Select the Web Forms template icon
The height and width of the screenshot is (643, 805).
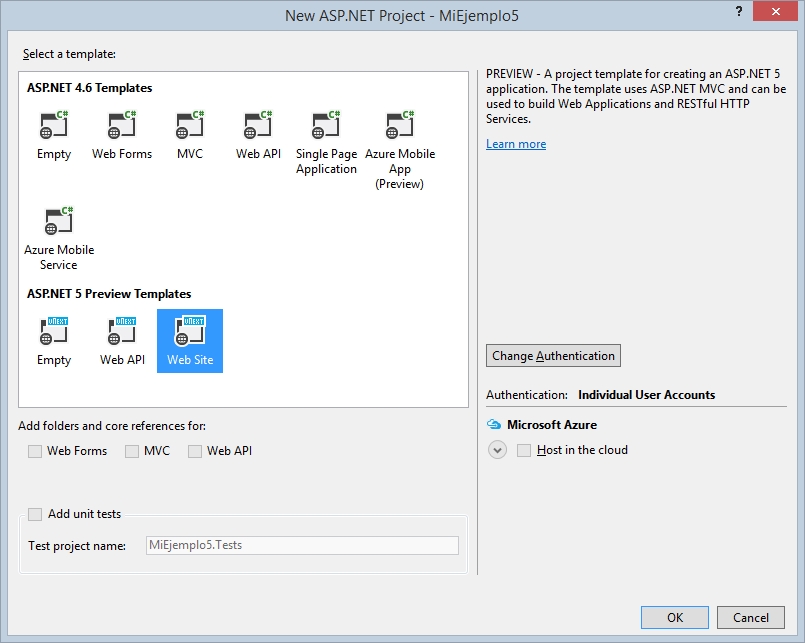click(122, 125)
